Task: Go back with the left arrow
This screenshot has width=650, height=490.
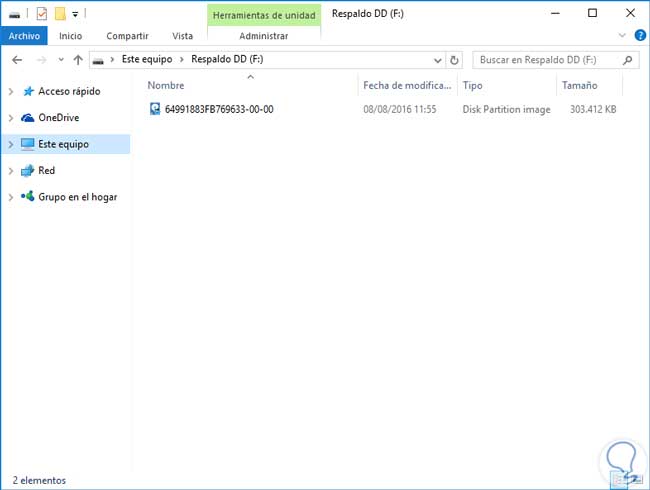Action: click(x=17, y=60)
